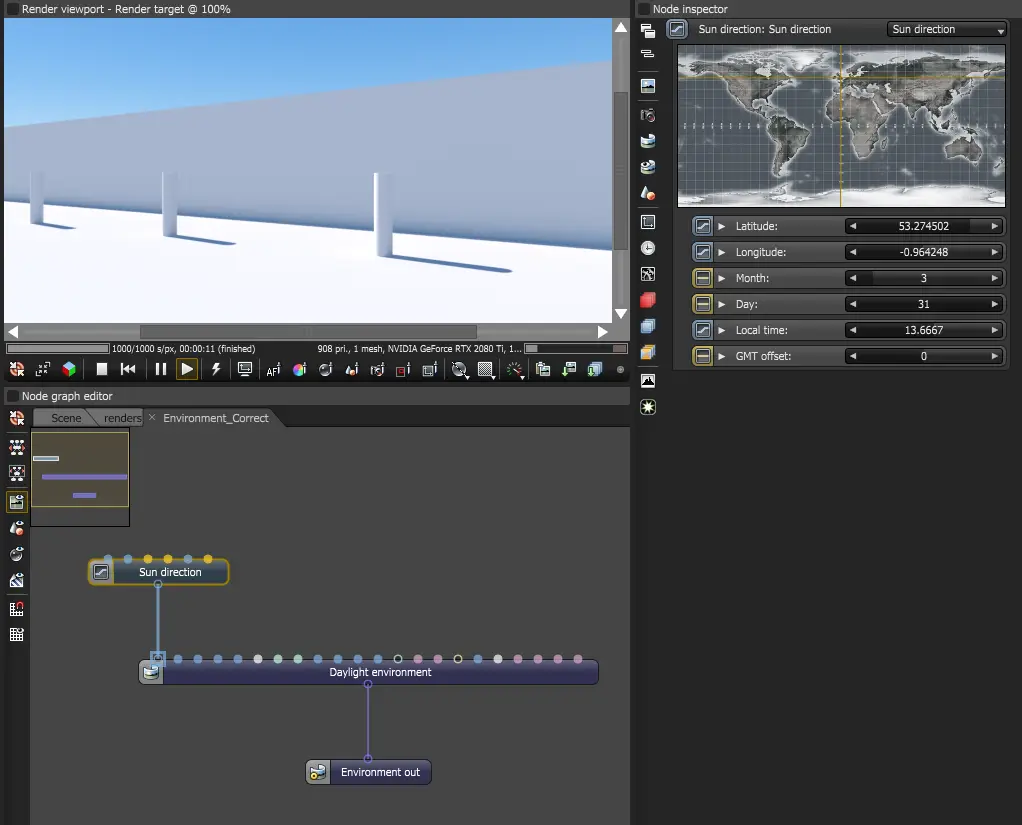Open post processing starburst icon

click(648, 407)
